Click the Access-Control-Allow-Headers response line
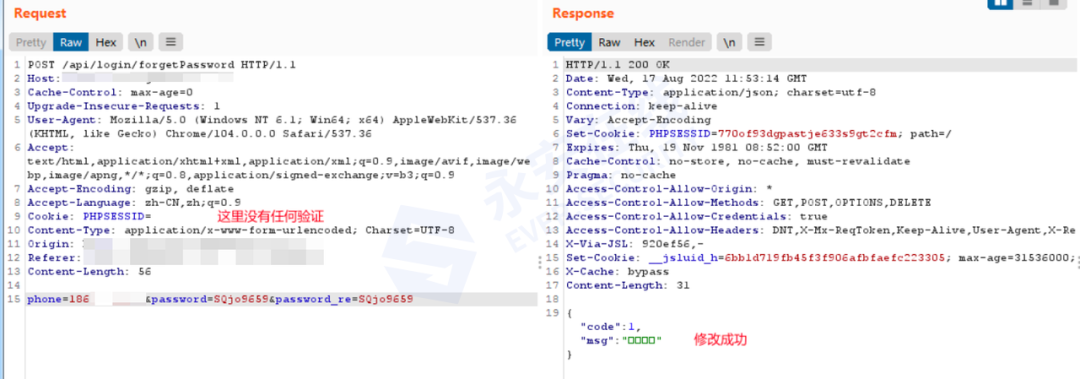The image size is (1080, 379). click(820, 230)
